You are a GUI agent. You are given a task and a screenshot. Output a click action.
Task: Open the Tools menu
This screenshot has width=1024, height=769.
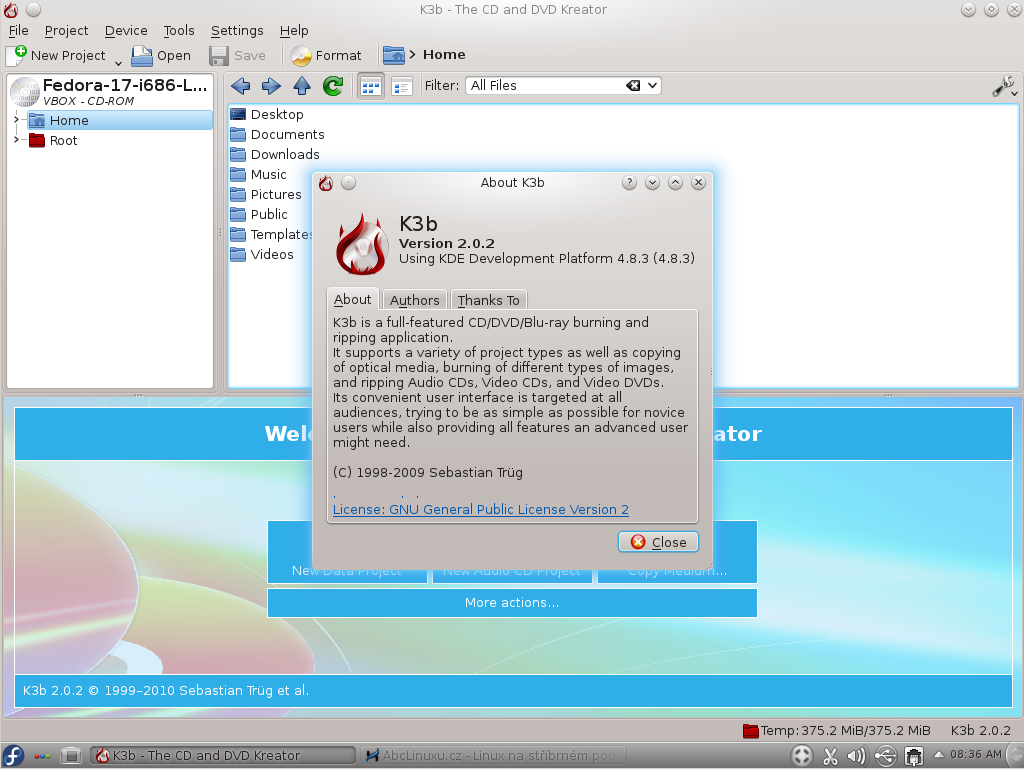coord(179,31)
